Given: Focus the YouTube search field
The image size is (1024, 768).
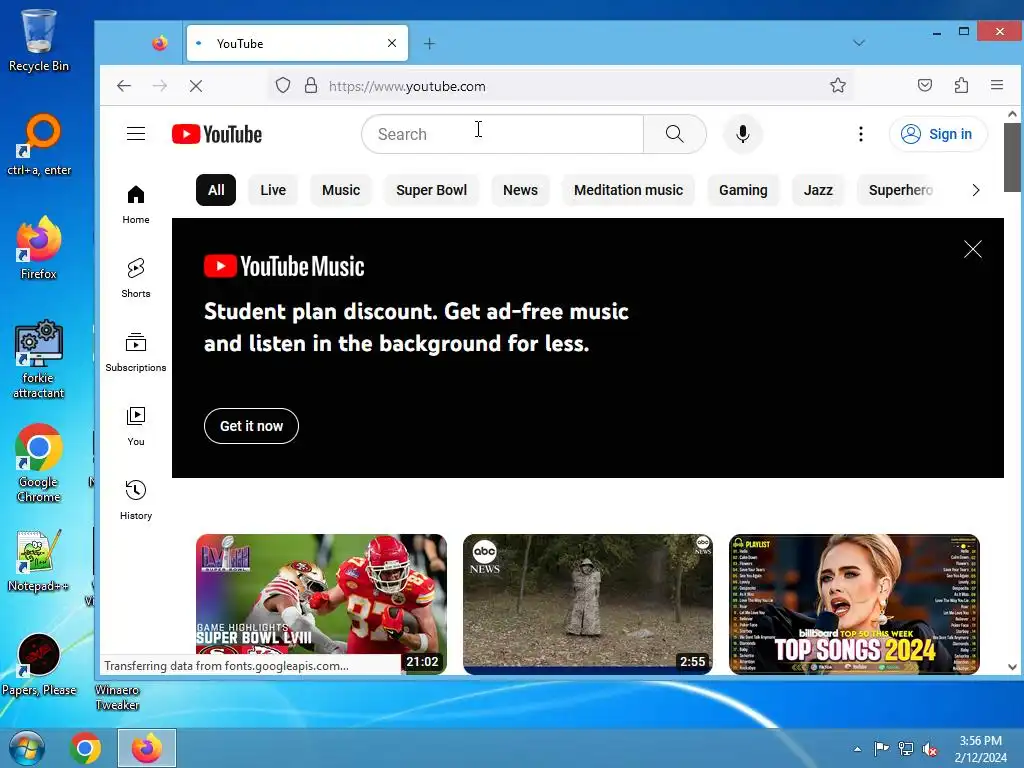Looking at the screenshot, I should (502, 134).
